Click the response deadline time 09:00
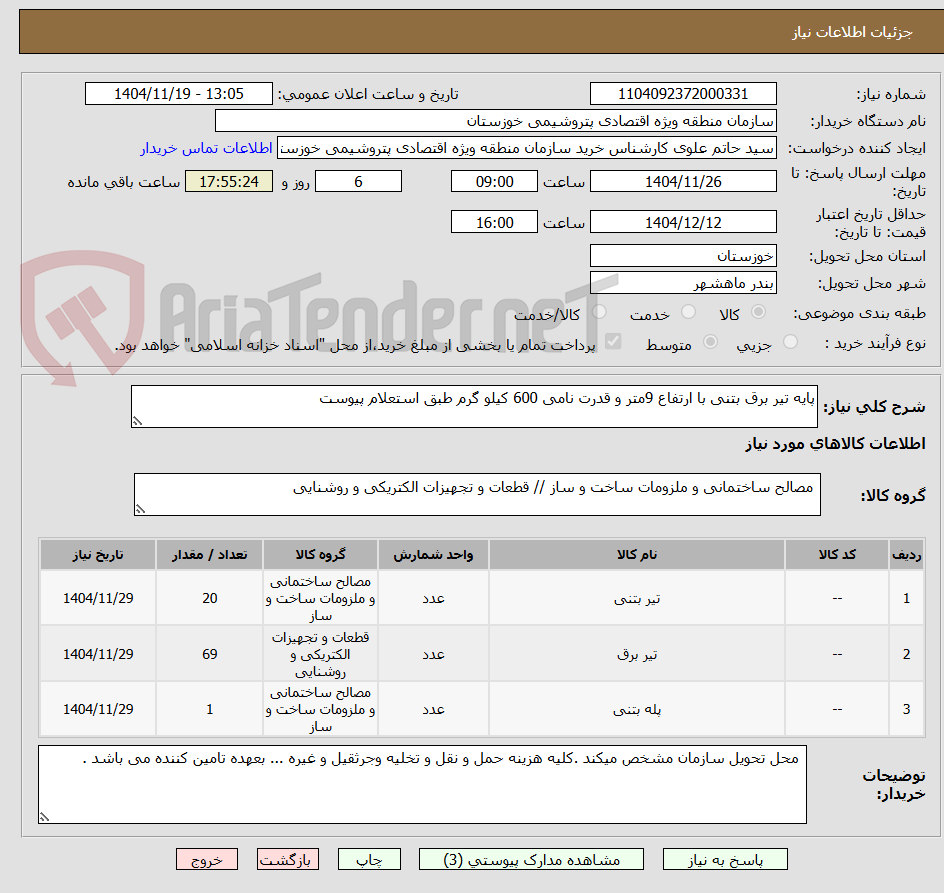944x893 pixels. [494, 181]
